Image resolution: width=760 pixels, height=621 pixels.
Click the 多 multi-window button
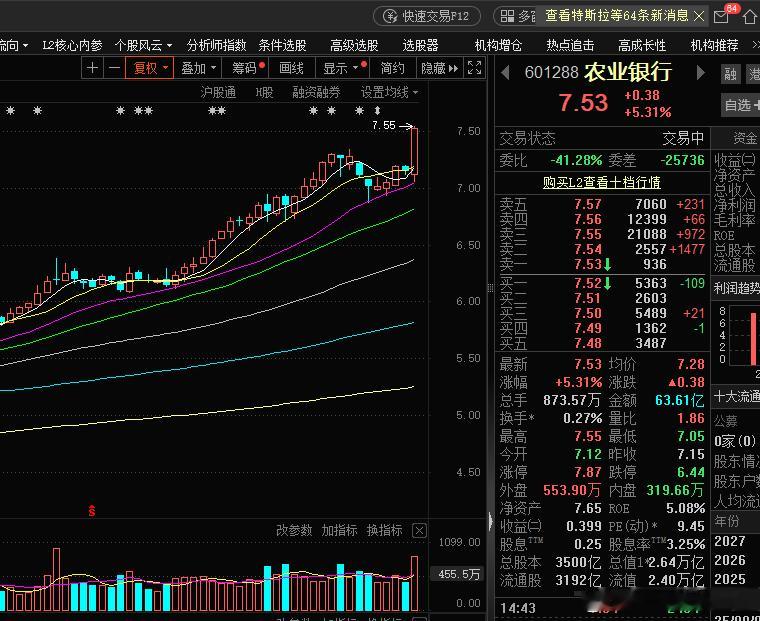(517, 16)
